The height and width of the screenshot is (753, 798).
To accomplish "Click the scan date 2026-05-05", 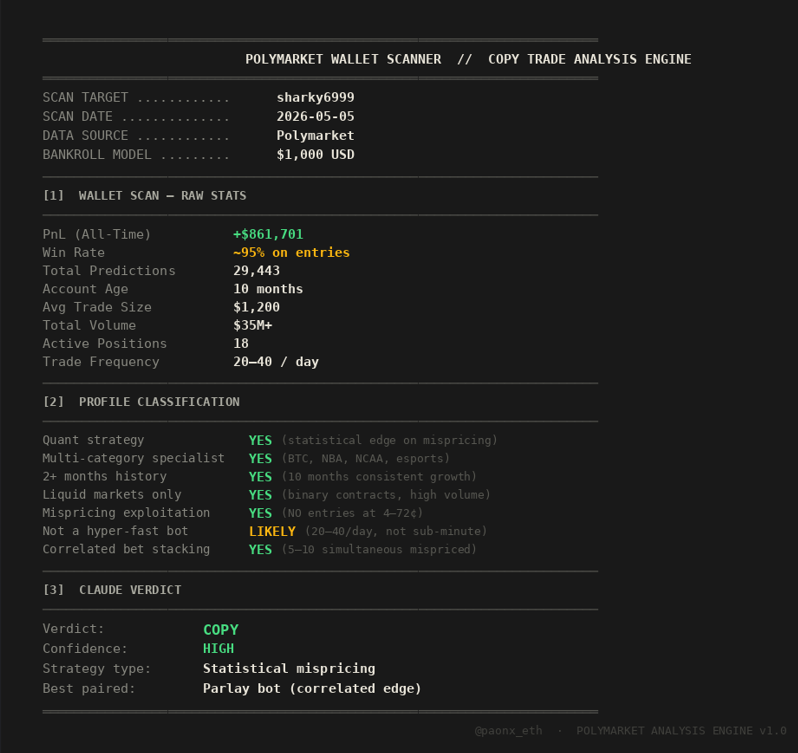I will pyautogui.click(x=315, y=117).
